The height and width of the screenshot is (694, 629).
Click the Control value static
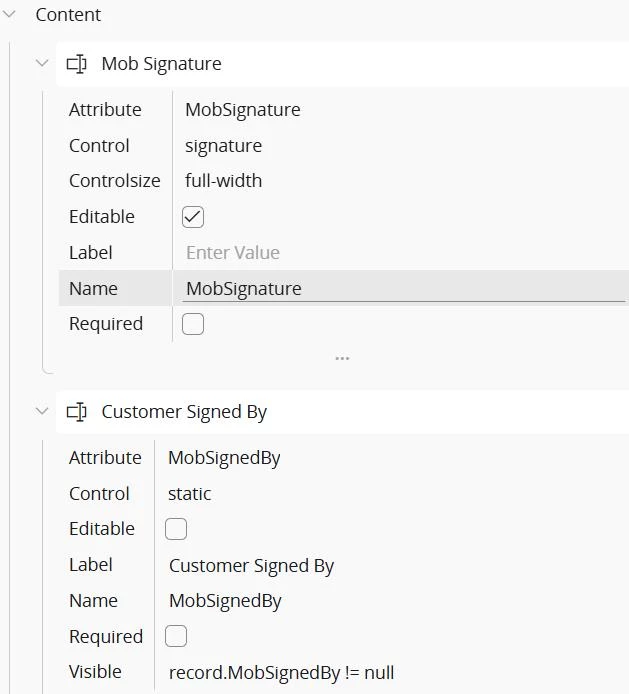pos(190,494)
